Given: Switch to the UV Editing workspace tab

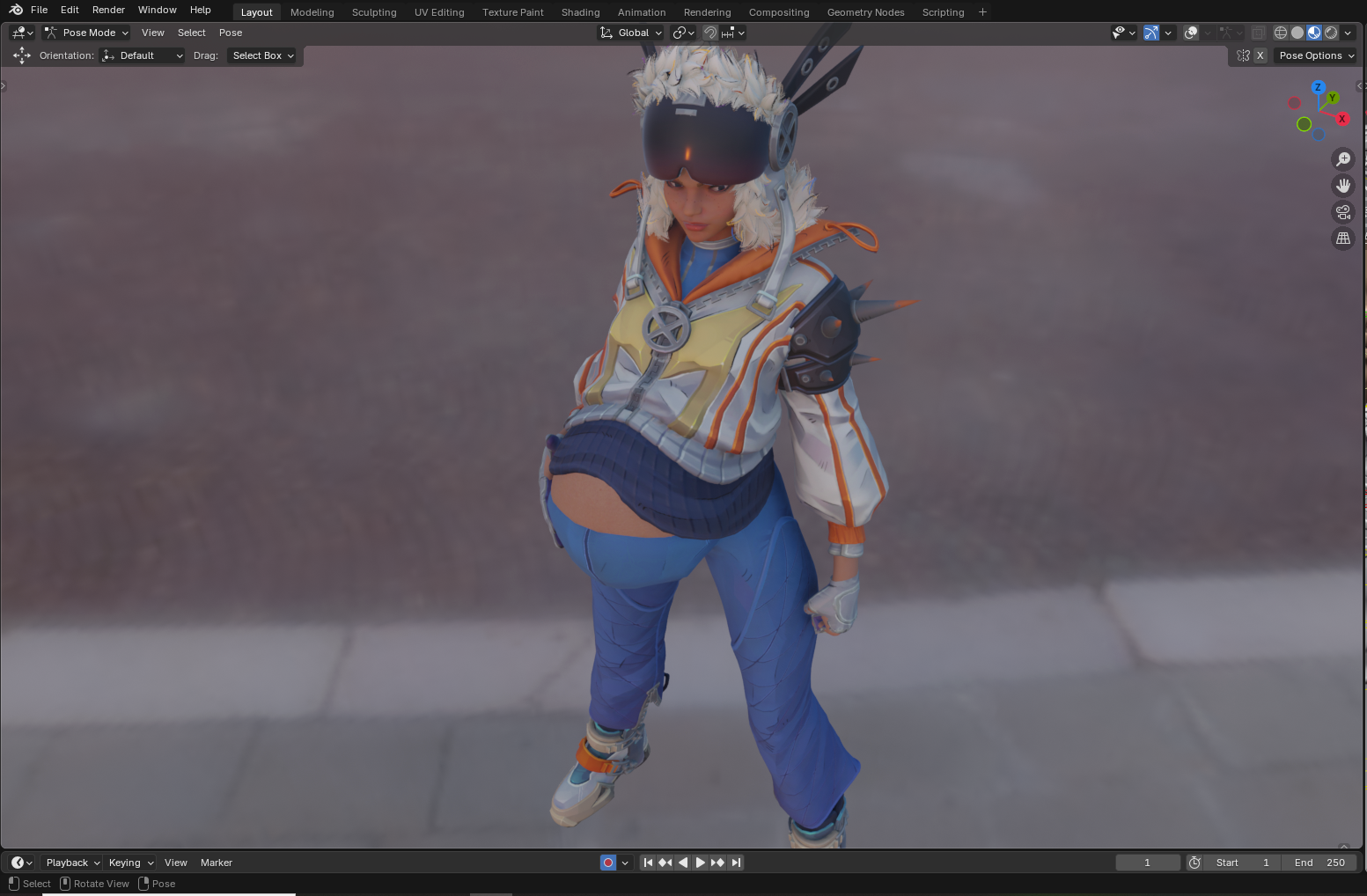Looking at the screenshot, I should pyautogui.click(x=439, y=12).
